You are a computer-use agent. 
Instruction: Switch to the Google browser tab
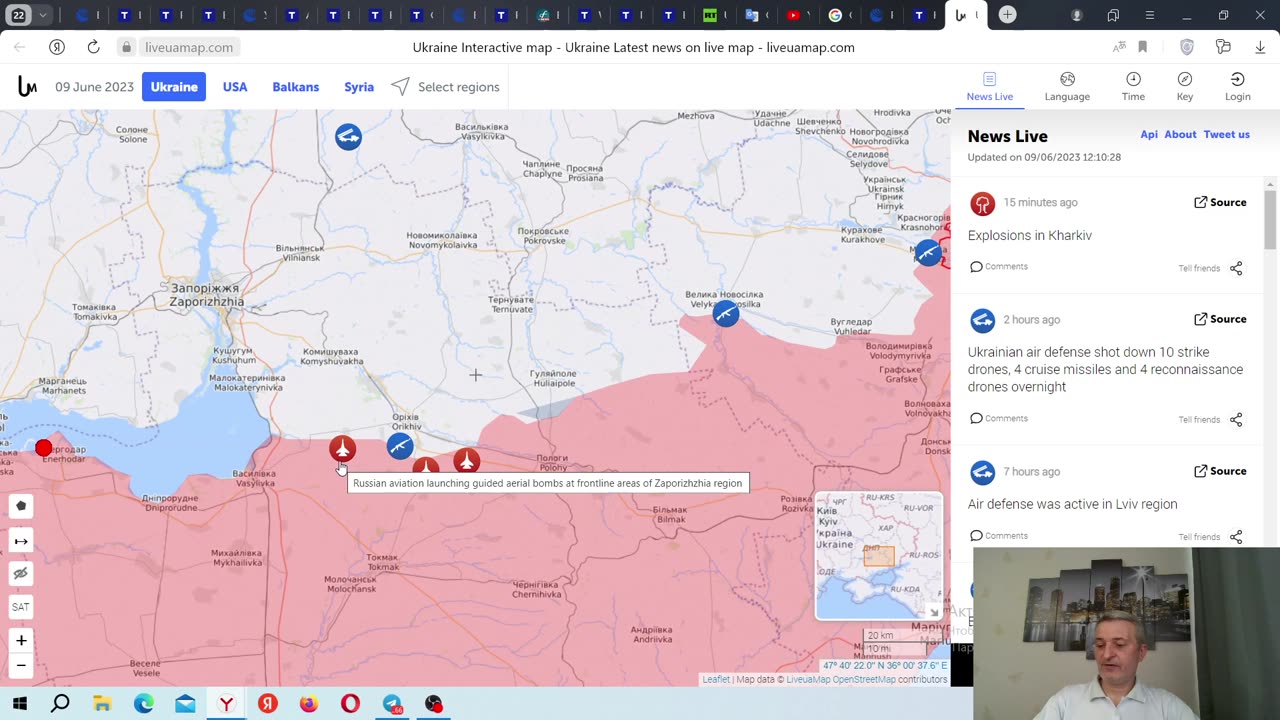[836, 15]
